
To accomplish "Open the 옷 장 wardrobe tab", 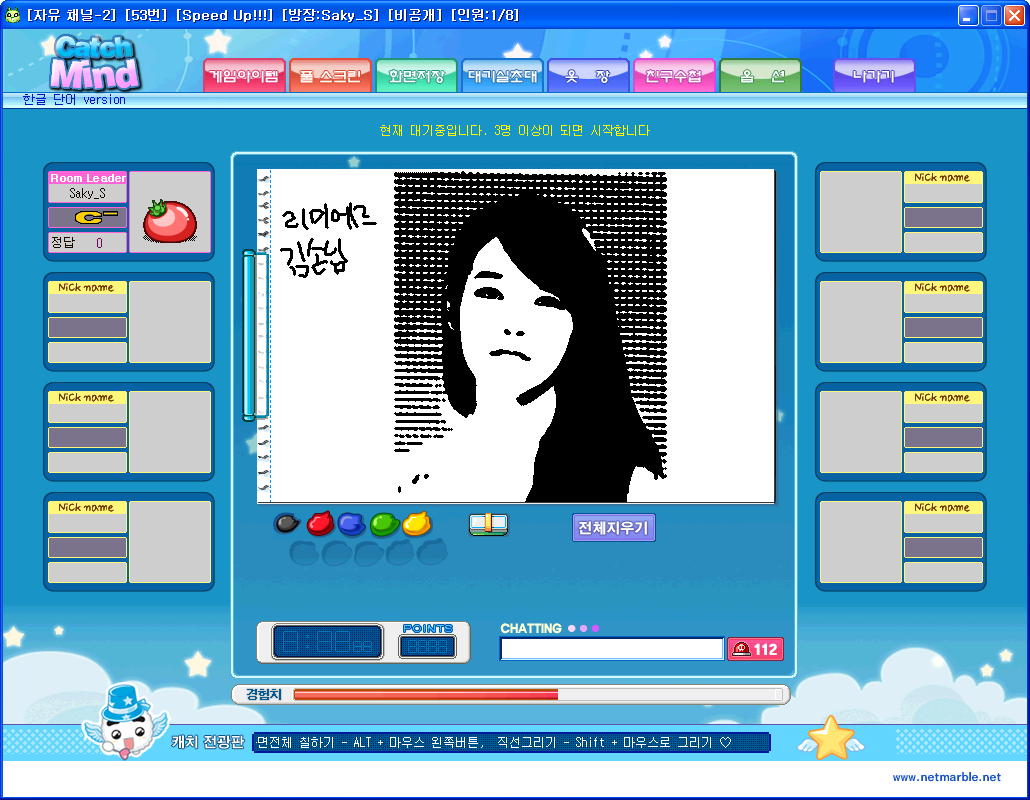I will [589, 76].
